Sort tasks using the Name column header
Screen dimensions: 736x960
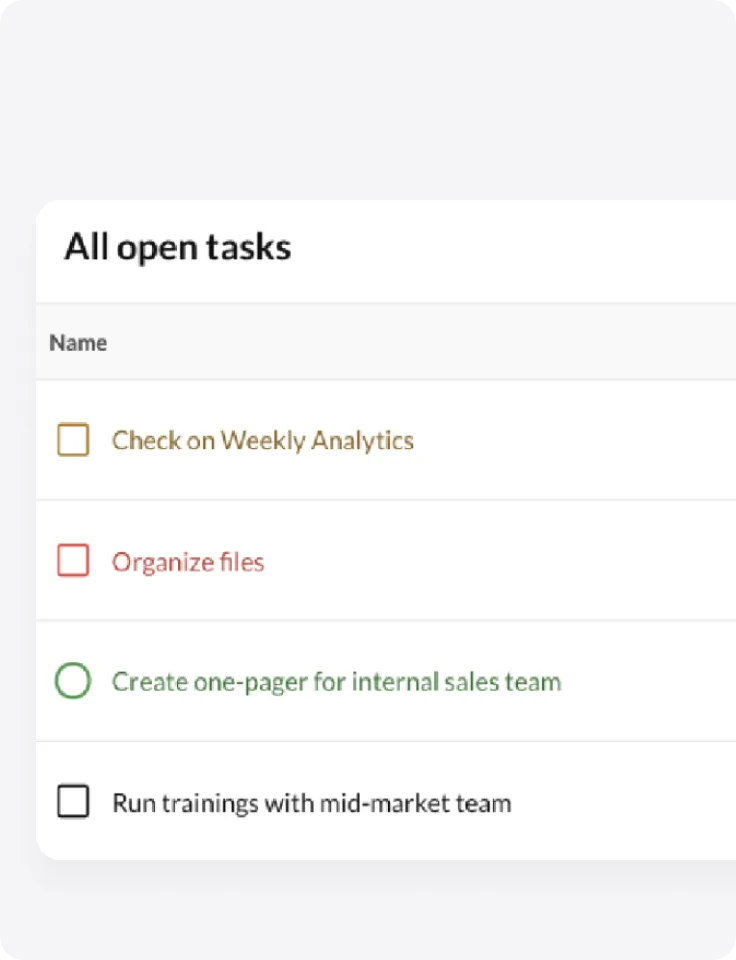click(78, 342)
